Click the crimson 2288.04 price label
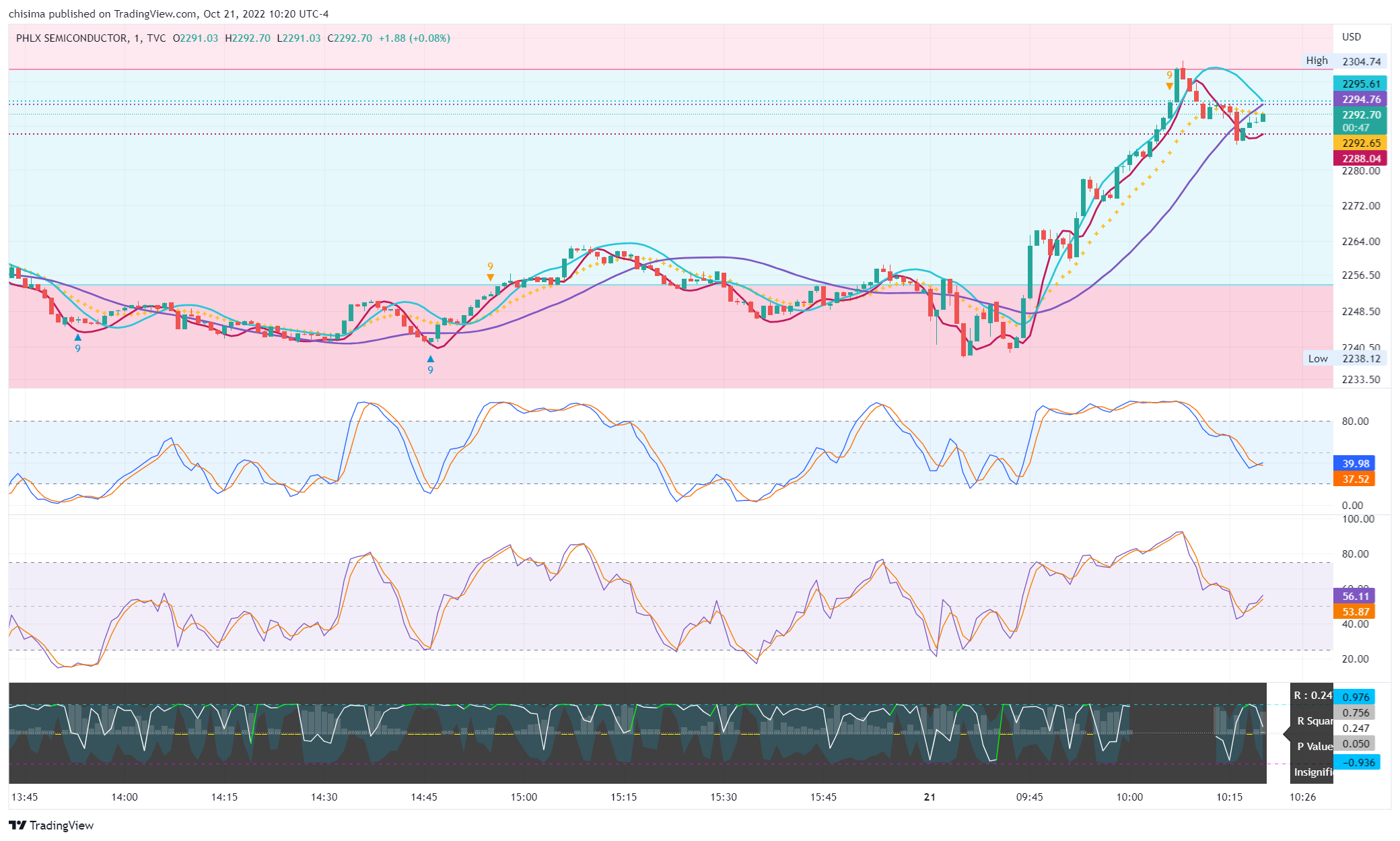The width and height of the screenshot is (1400, 841). point(1360,158)
